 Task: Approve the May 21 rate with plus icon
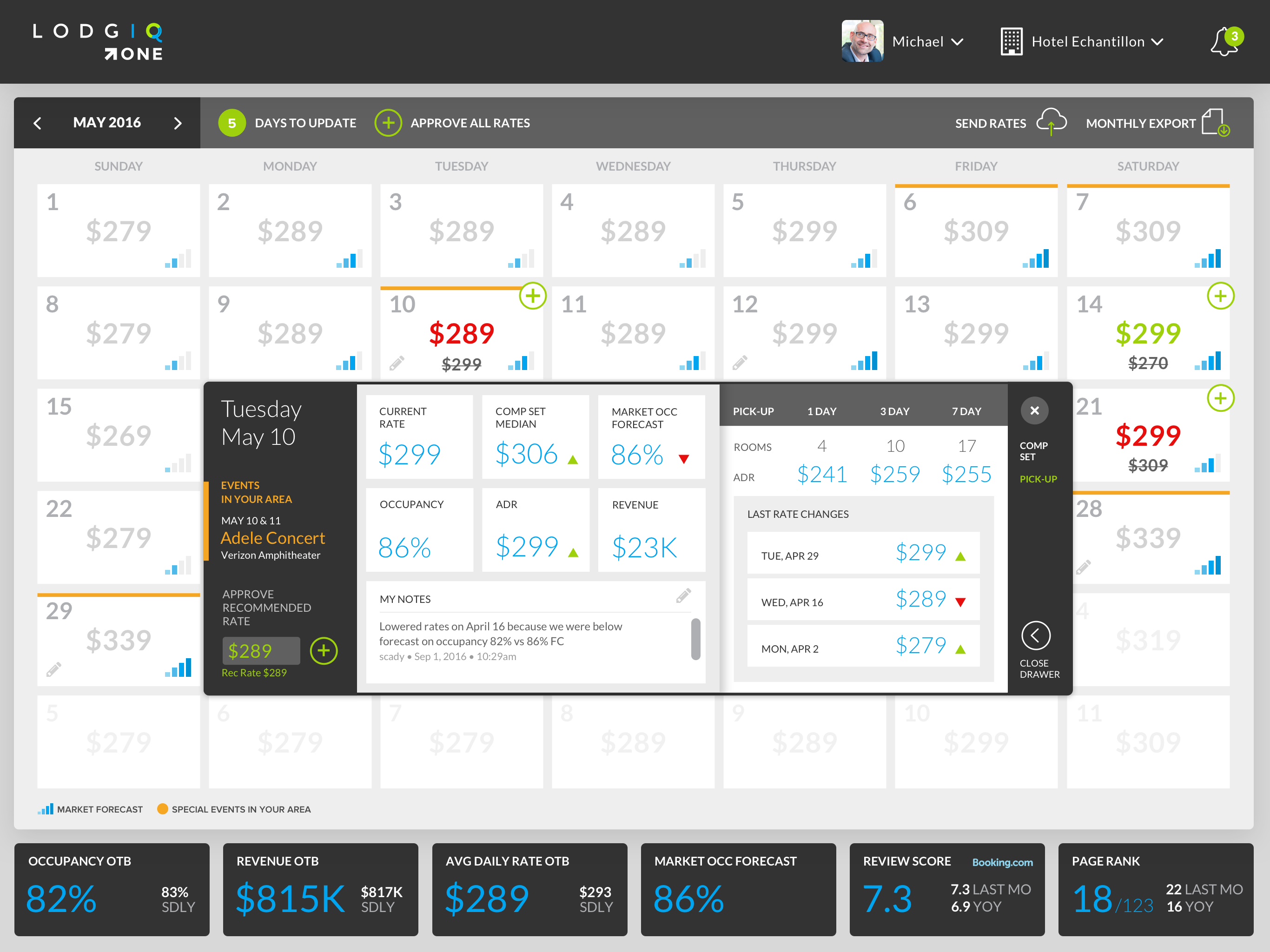click(1221, 398)
